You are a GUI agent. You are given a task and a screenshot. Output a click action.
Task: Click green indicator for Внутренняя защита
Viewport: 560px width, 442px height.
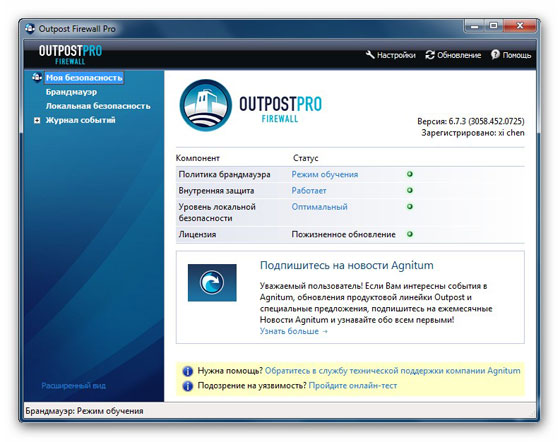pyautogui.click(x=410, y=190)
